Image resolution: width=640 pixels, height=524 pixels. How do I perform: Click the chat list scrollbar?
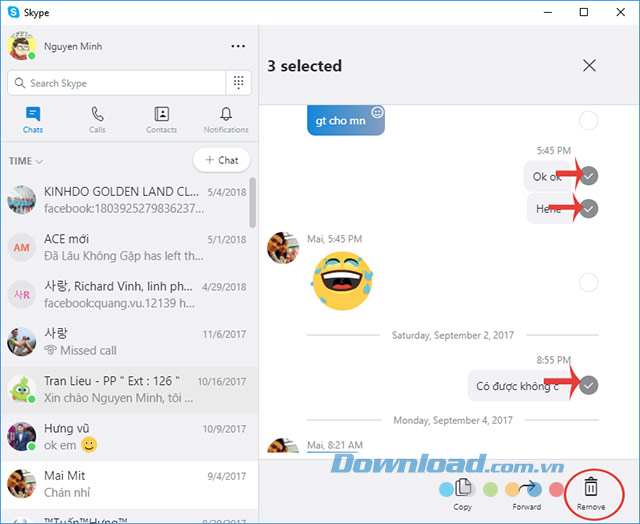click(x=253, y=202)
